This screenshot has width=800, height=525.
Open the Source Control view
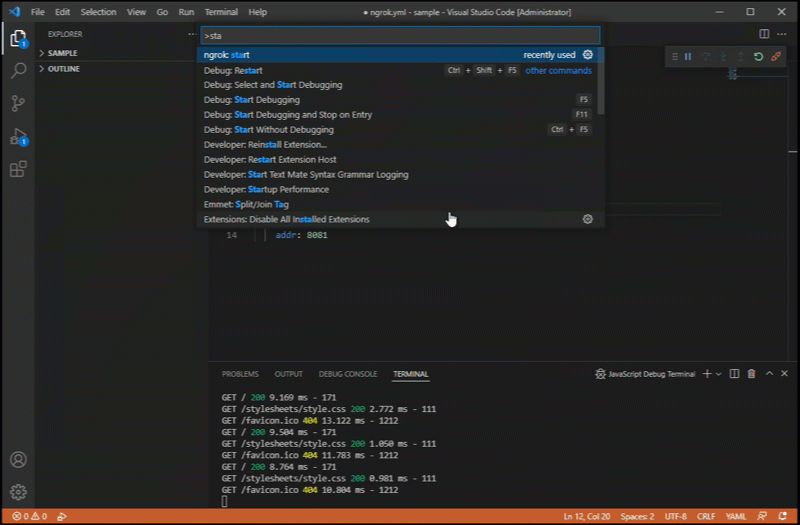click(18, 103)
